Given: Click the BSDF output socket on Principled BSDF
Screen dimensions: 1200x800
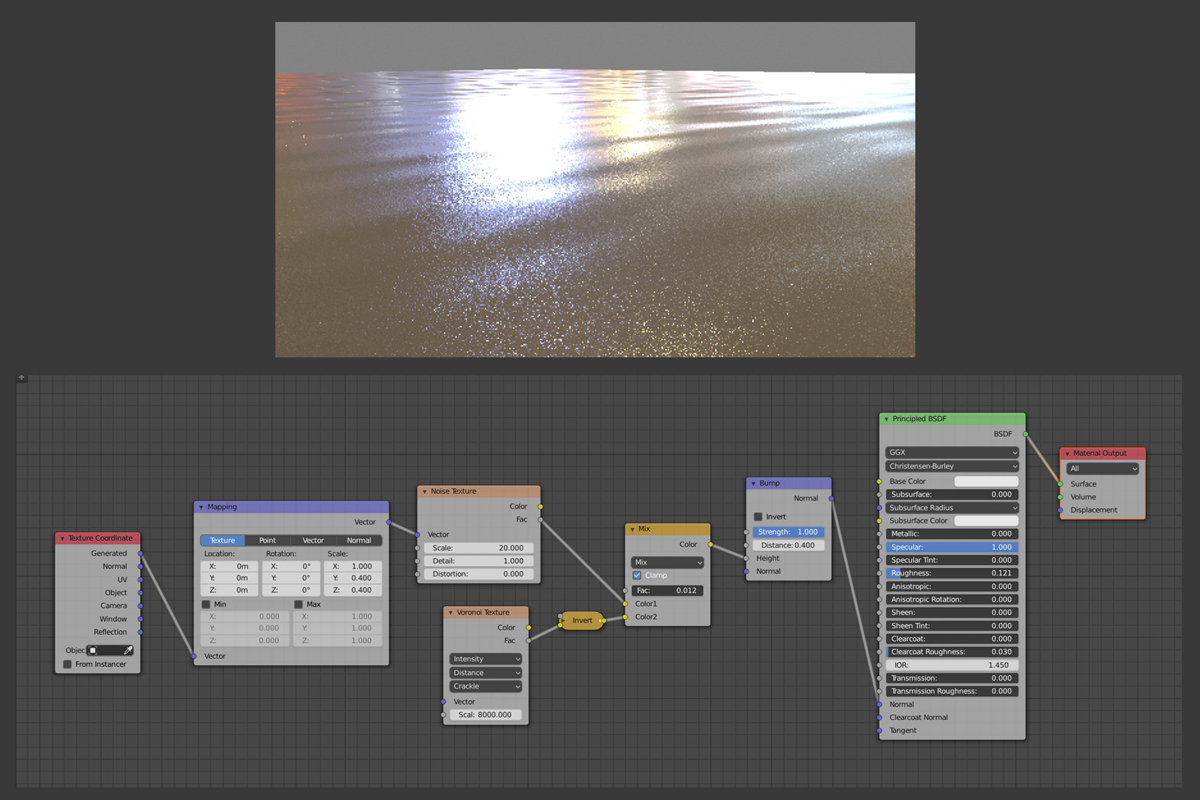Looking at the screenshot, I should (1026, 434).
